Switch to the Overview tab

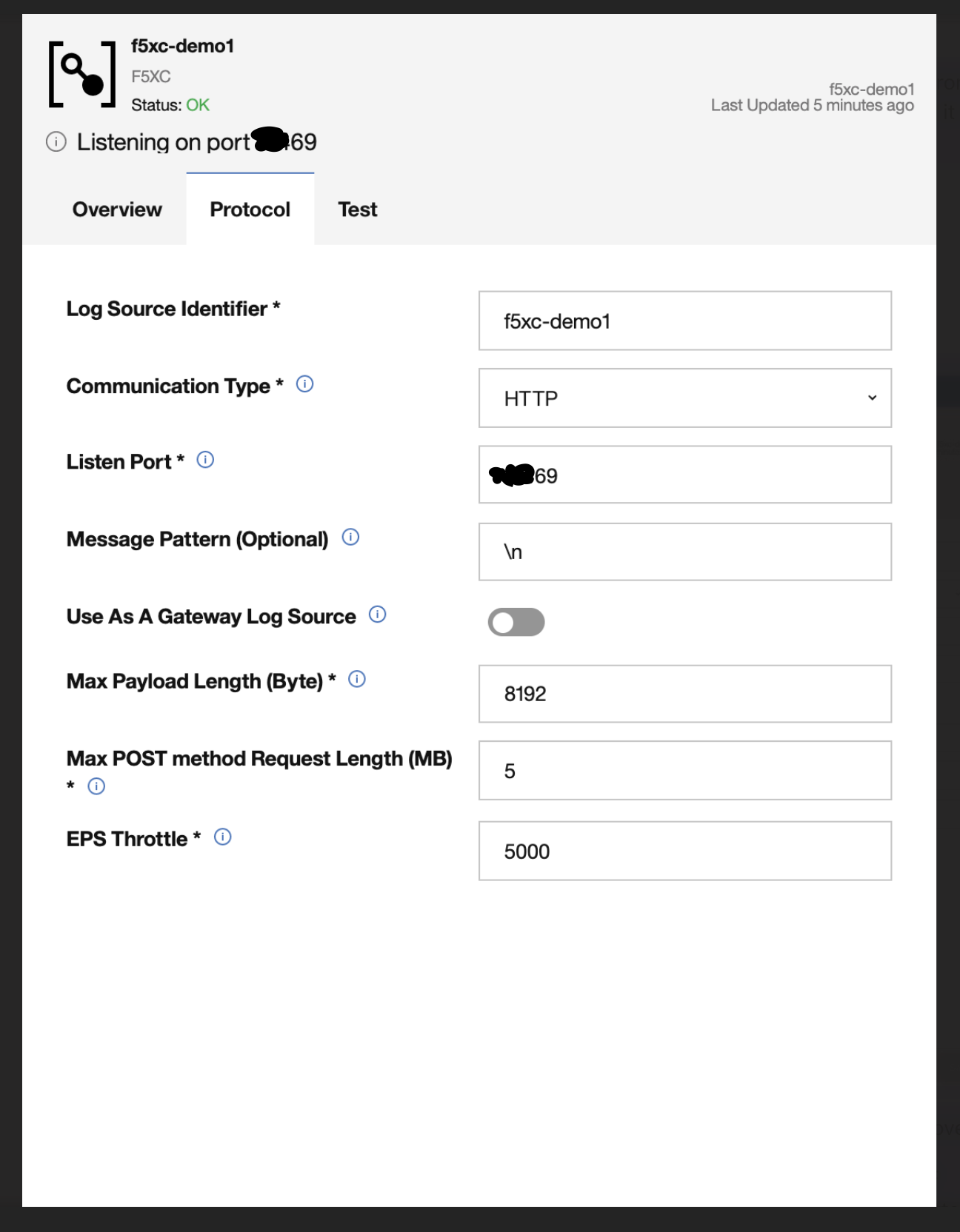coord(116,210)
